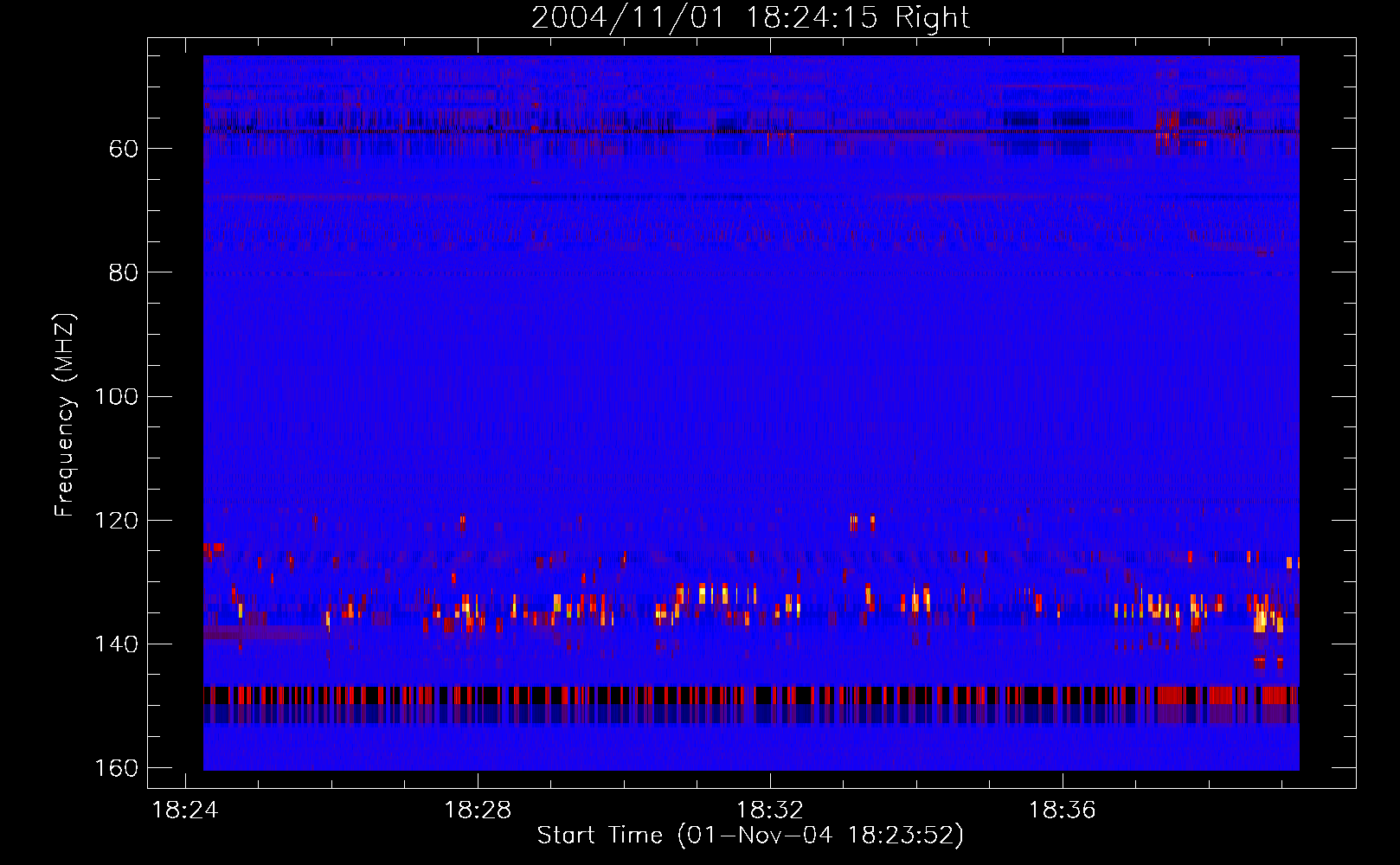1400x865 pixels.
Task: Click the 'Frequency (MHZ)' axis label
Action: 65,415
